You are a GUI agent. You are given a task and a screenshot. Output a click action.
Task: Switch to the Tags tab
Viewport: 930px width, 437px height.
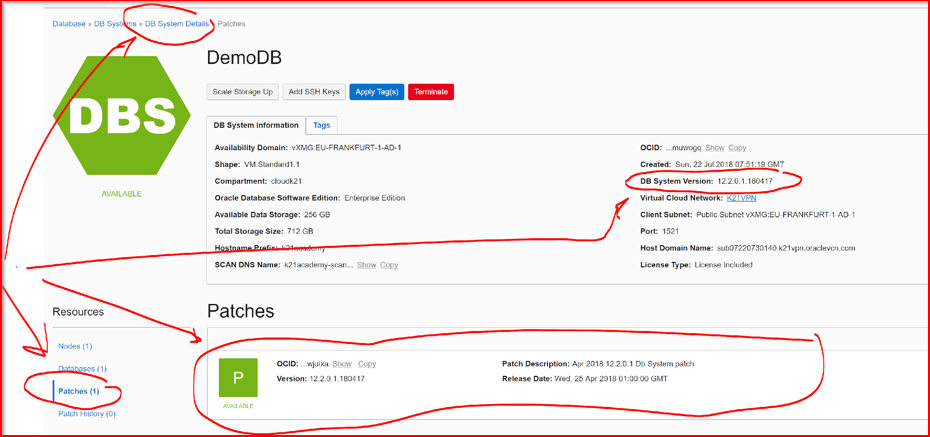point(321,126)
